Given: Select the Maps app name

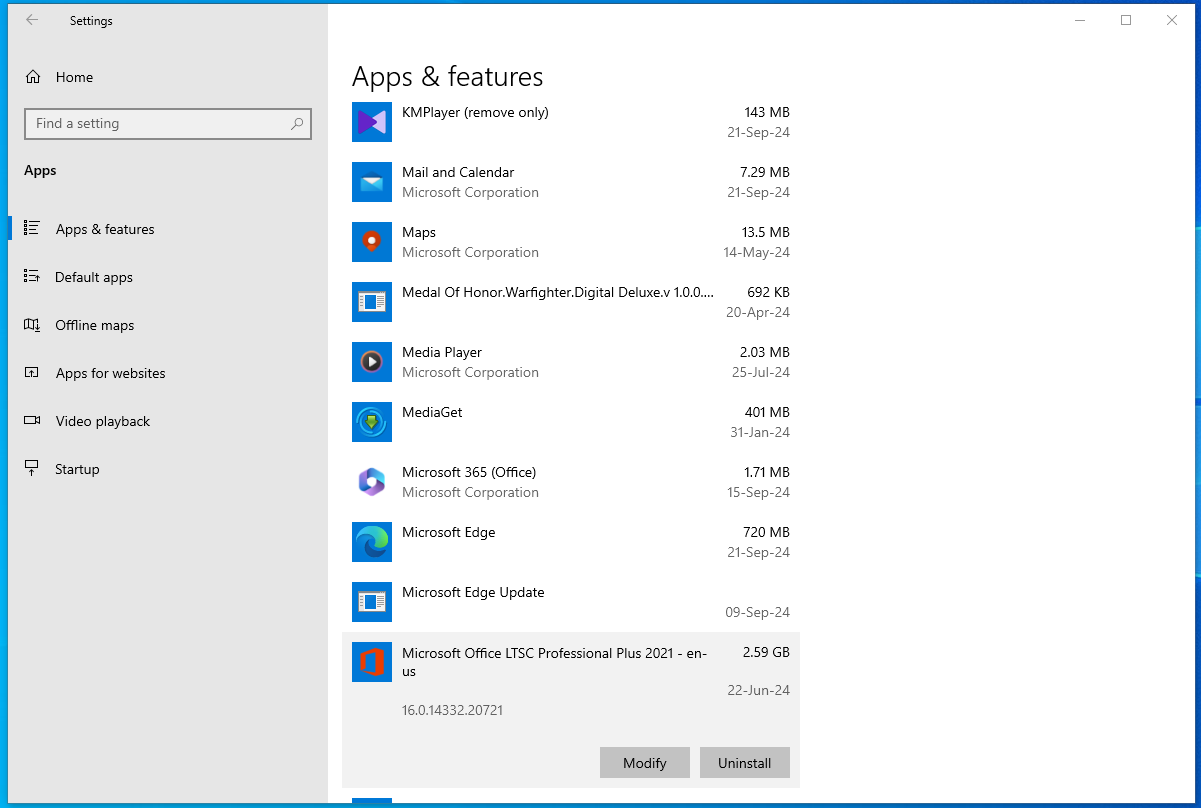Looking at the screenshot, I should [x=419, y=232].
